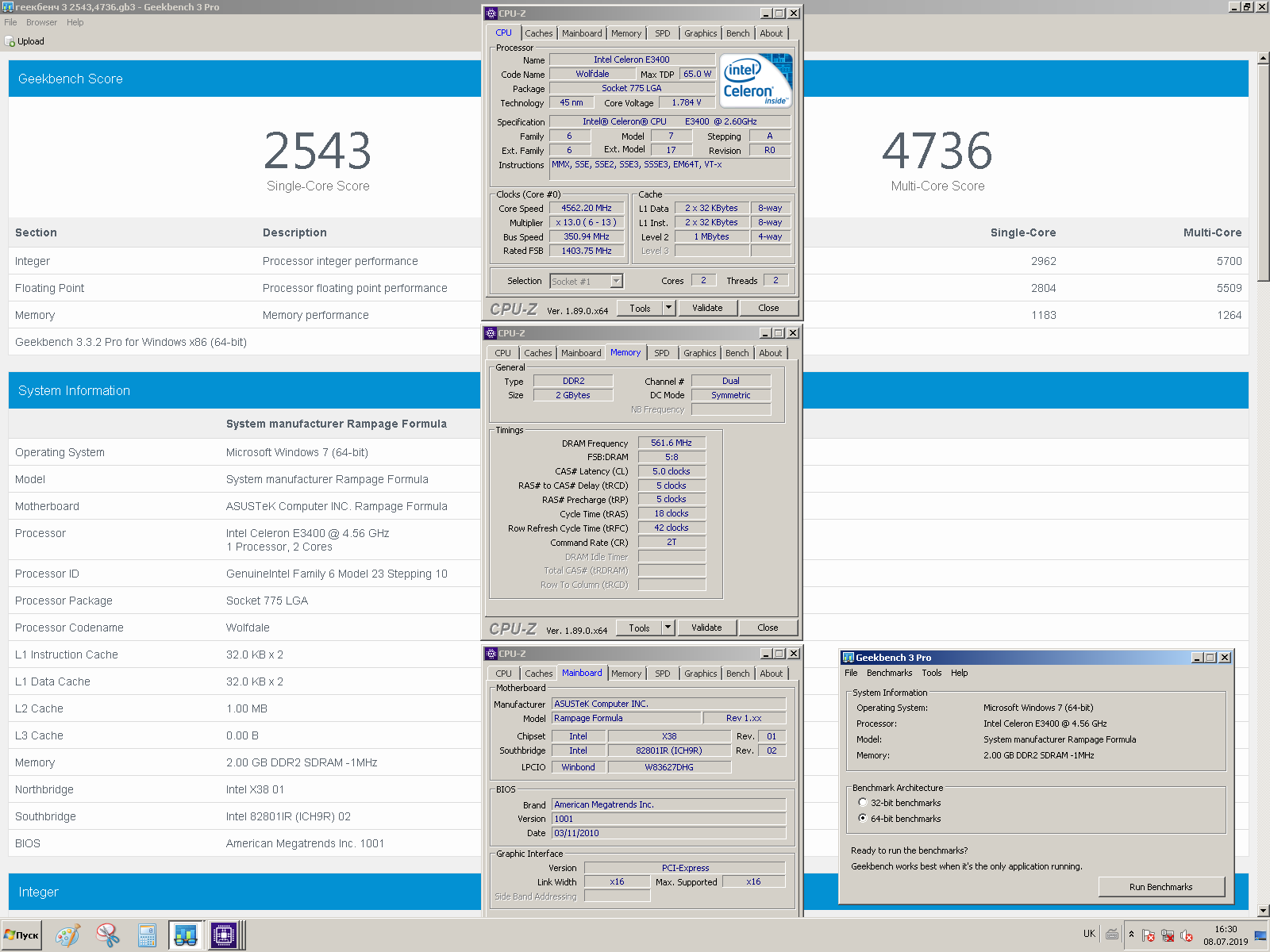The height and width of the screenshot is (952, 1270).
Task: Open Browser menu in main Geekbench window
Action: [x=41, y=22]
